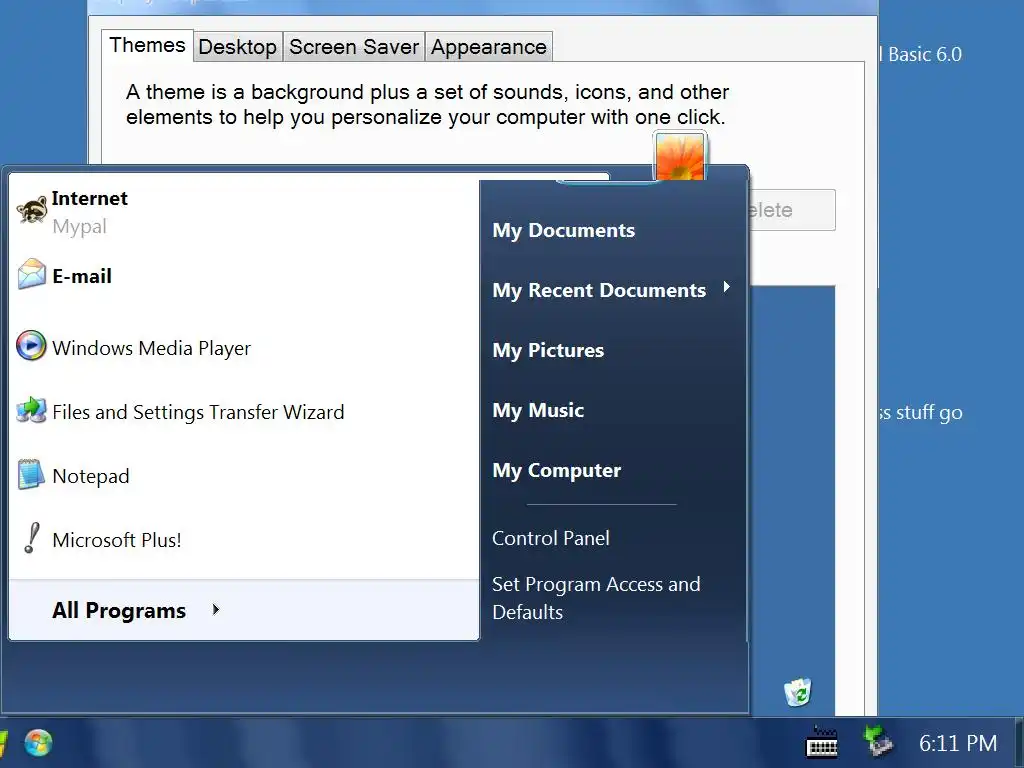Image resolution: width=1024 pixels, height=768 pixels.
Task: Open on-screen keyboard tray icon
Action: 822,743
